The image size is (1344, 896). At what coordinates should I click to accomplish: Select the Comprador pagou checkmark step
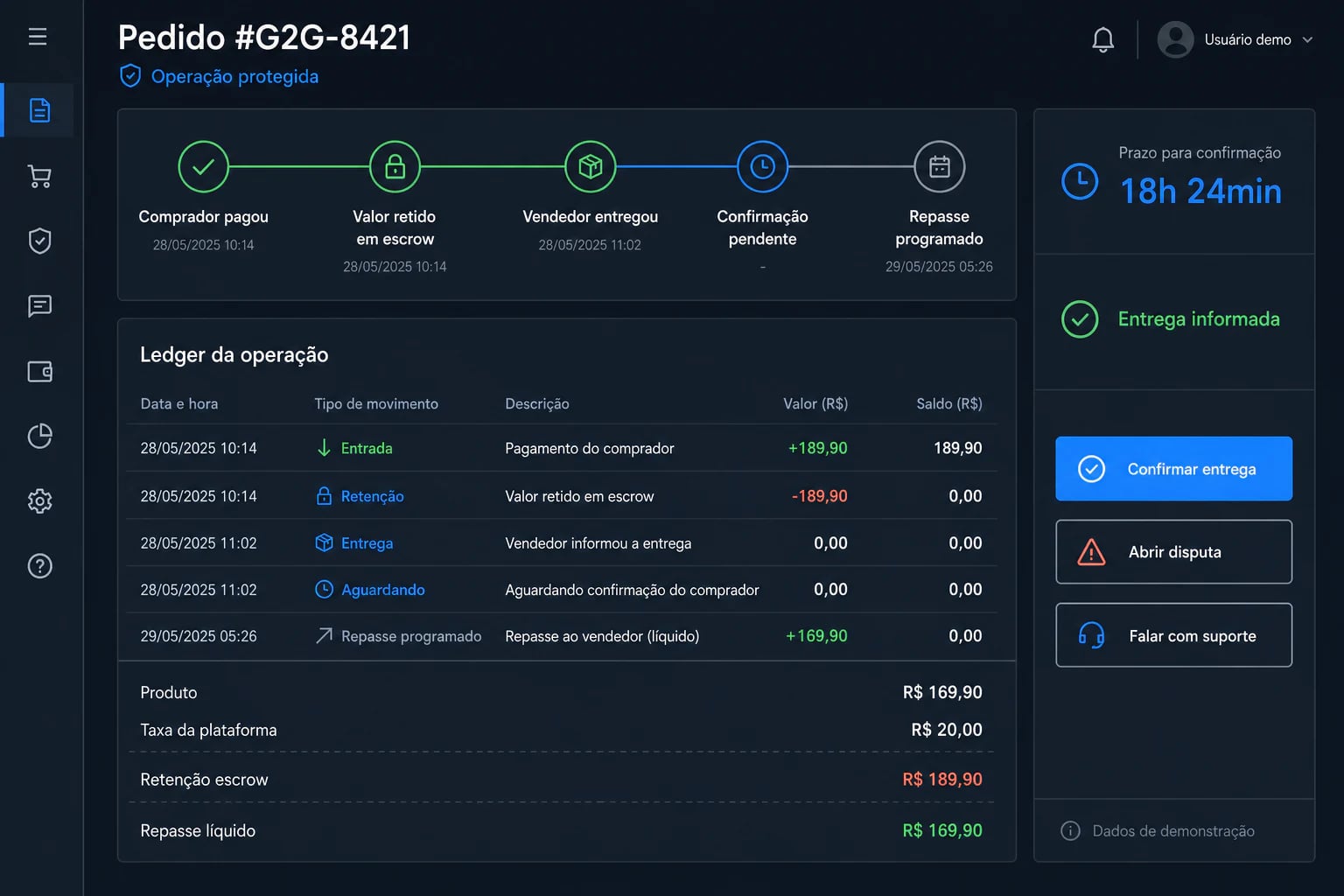tap(203, 166)
